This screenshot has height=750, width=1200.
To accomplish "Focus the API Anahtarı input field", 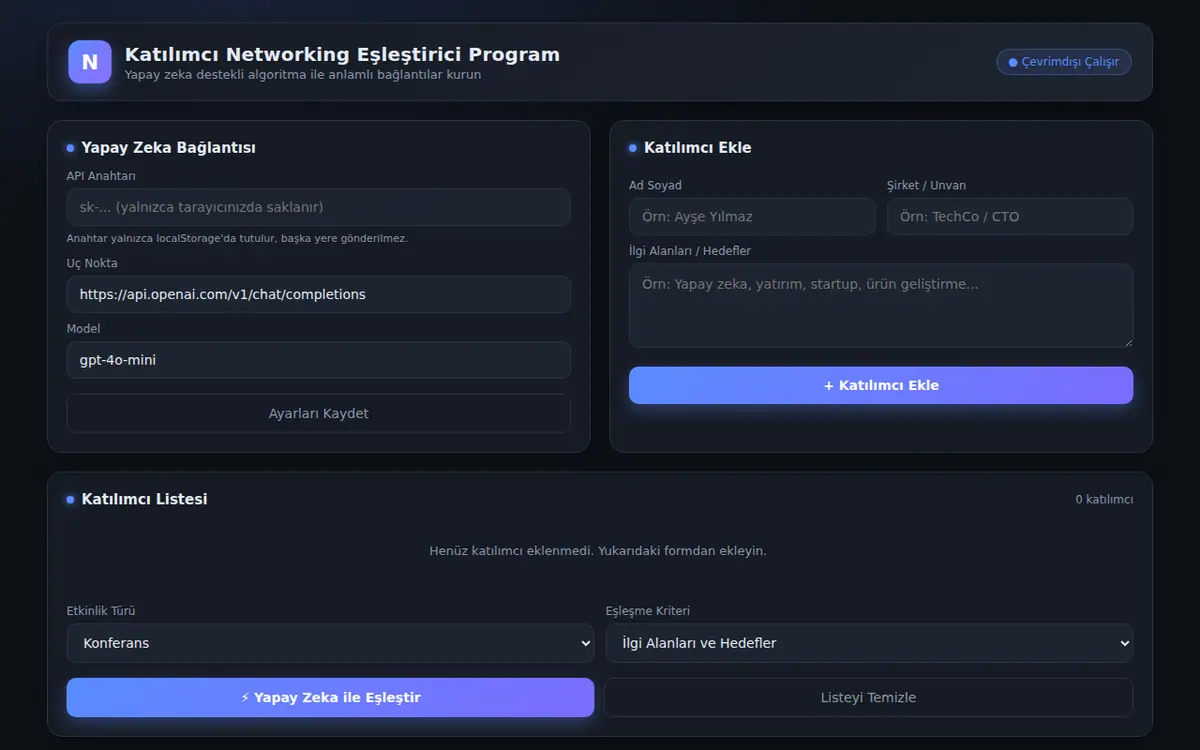I will click(319, 207).
